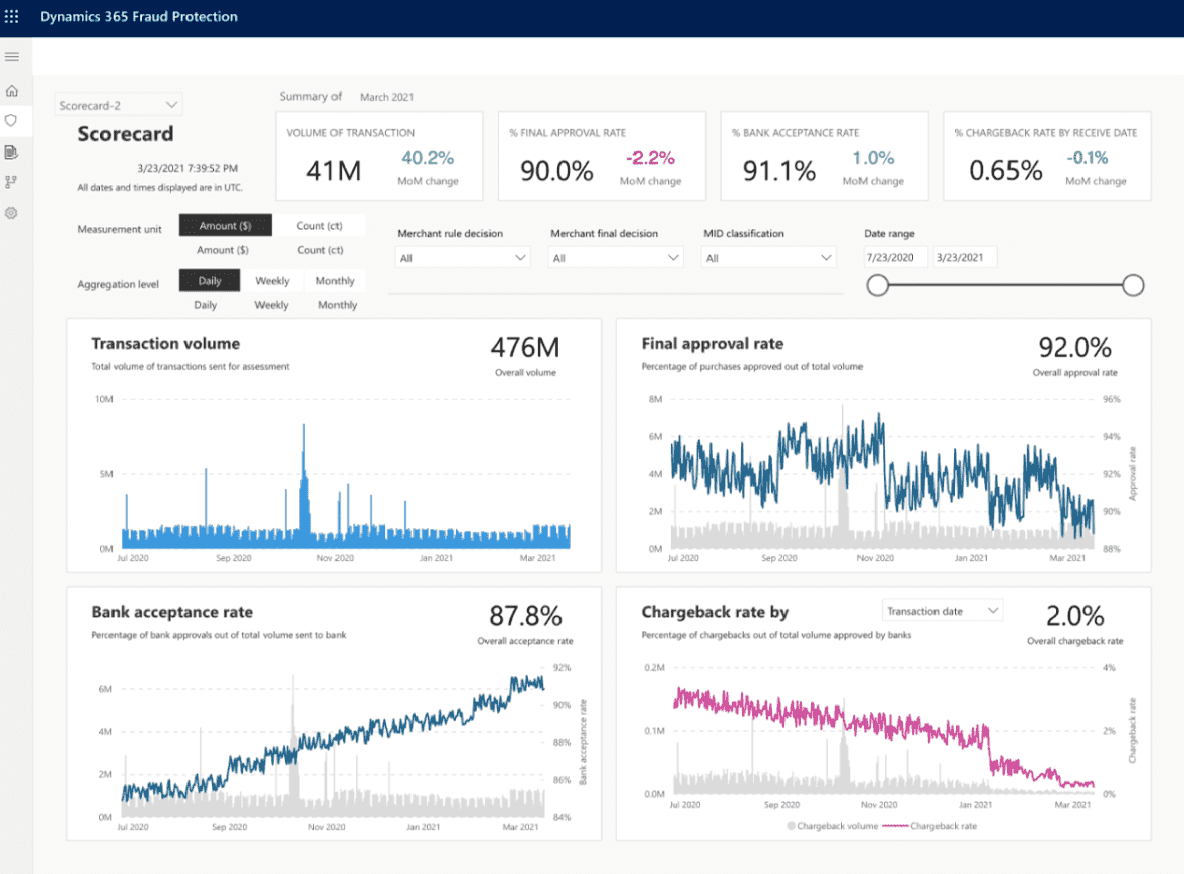1184x874 pixels.
Task: Set aggregation level to Monthly toggle
Action: click(x=335, y=280)
